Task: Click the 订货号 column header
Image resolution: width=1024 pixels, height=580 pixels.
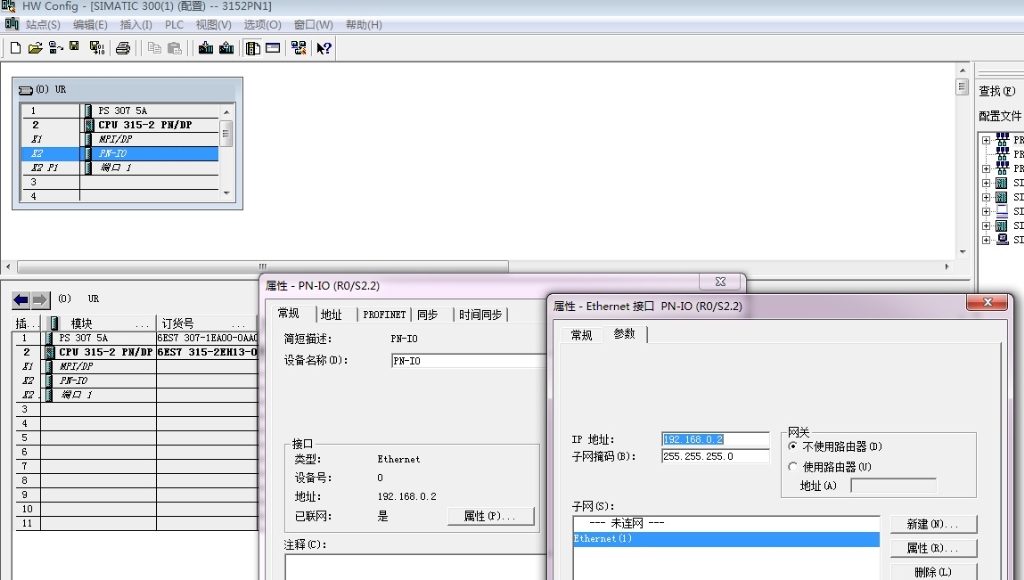Action: point(208,323)
